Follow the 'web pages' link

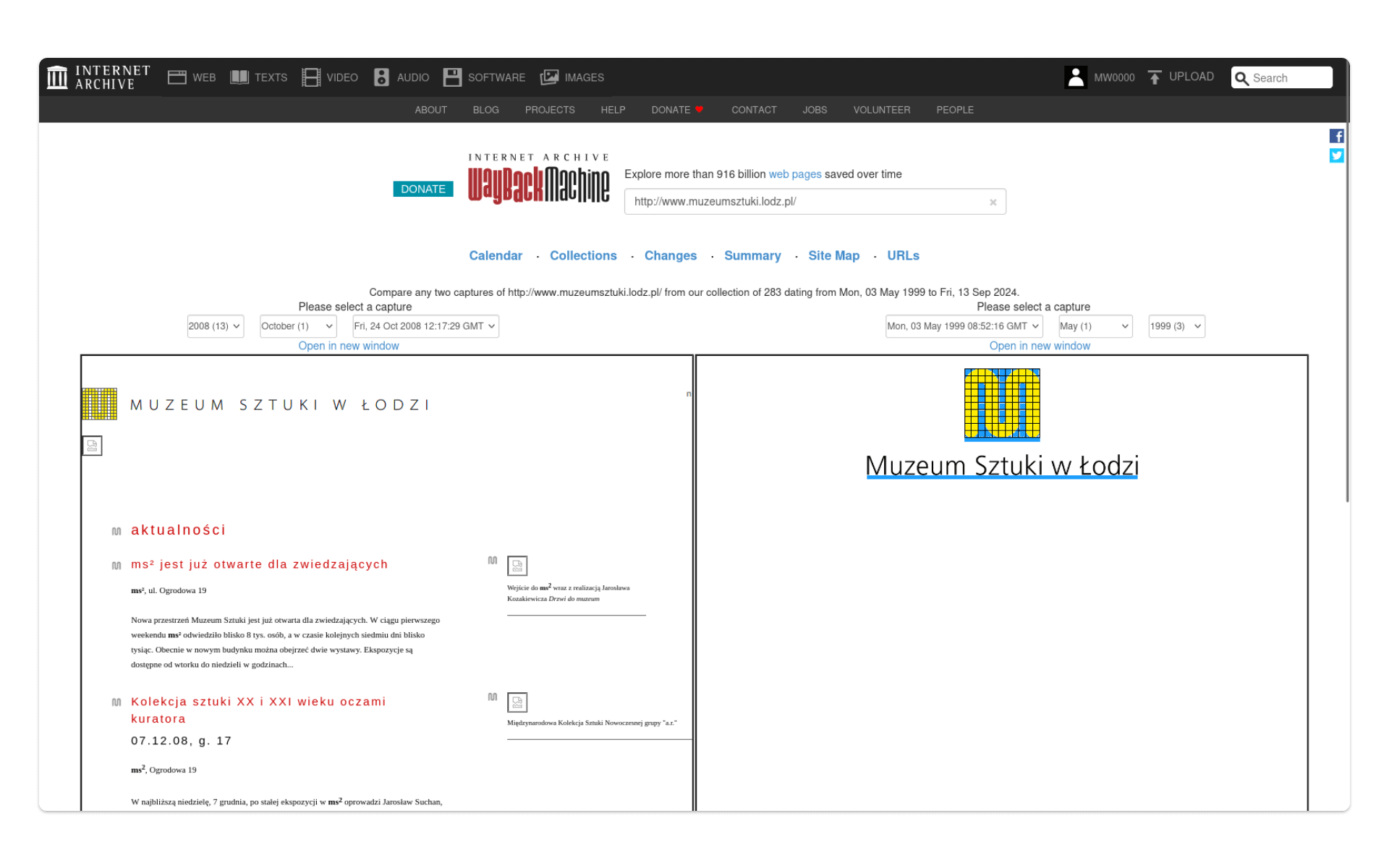[x=795, y=174]
